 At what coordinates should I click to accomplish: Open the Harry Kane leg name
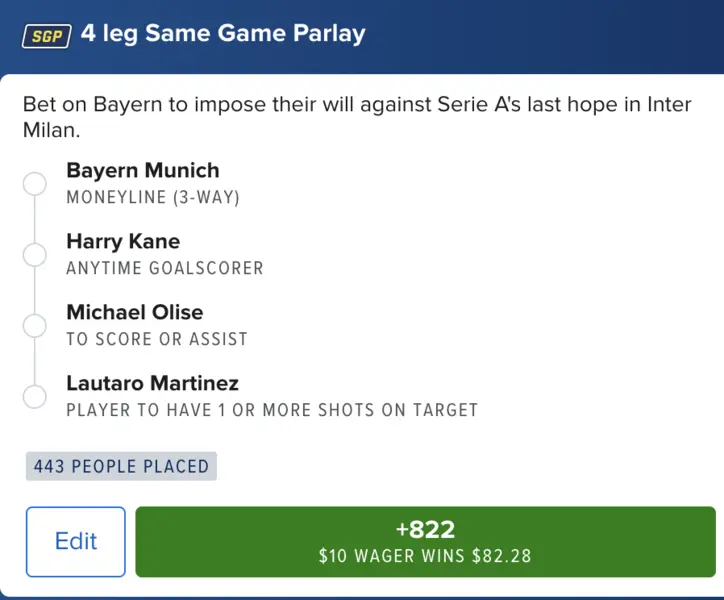coord(123,242)
